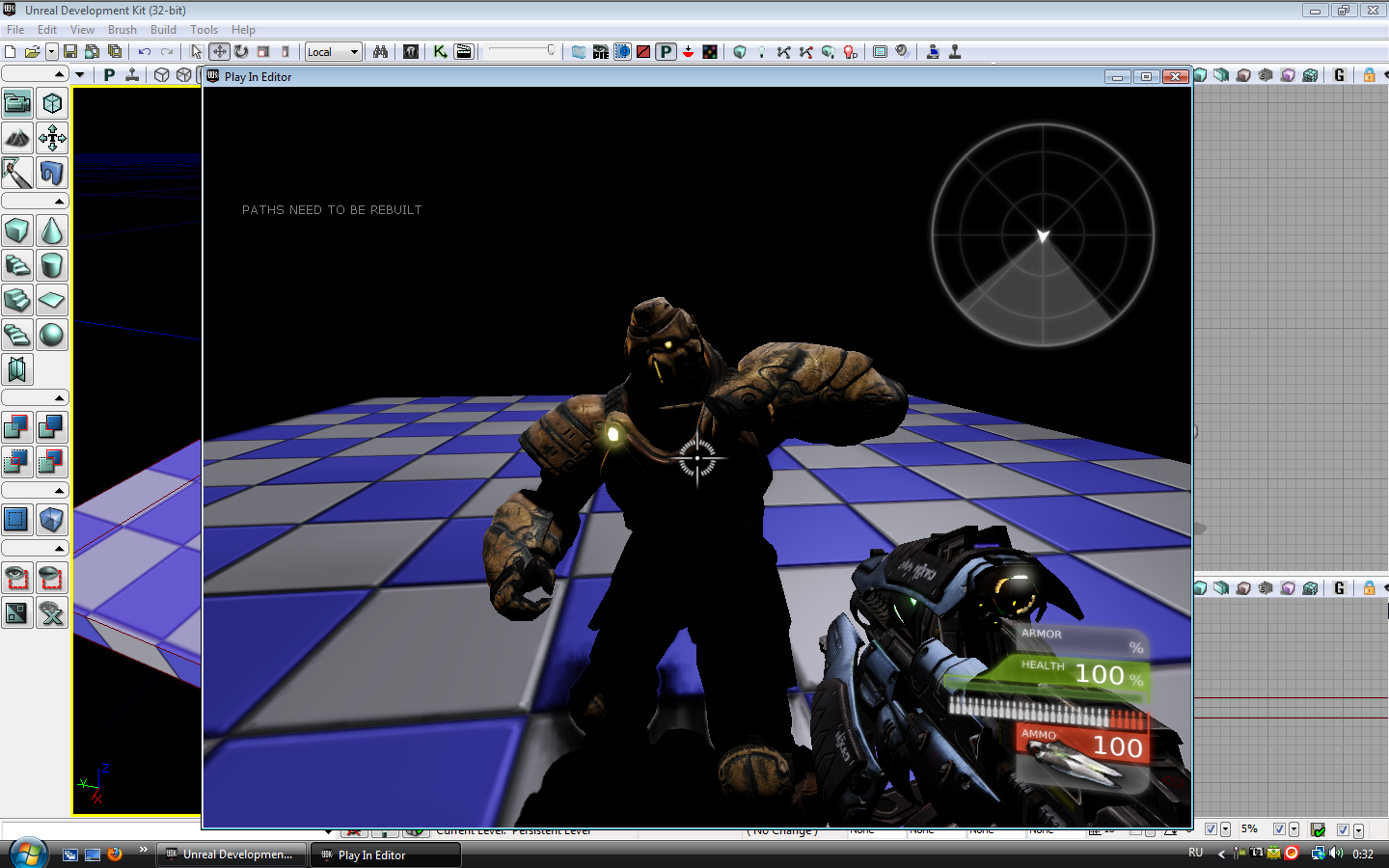The width and height of the screenshot is (1389, 868).
Task: Open the Local coordinate system dropdown
Action: (x=334, y=52)
